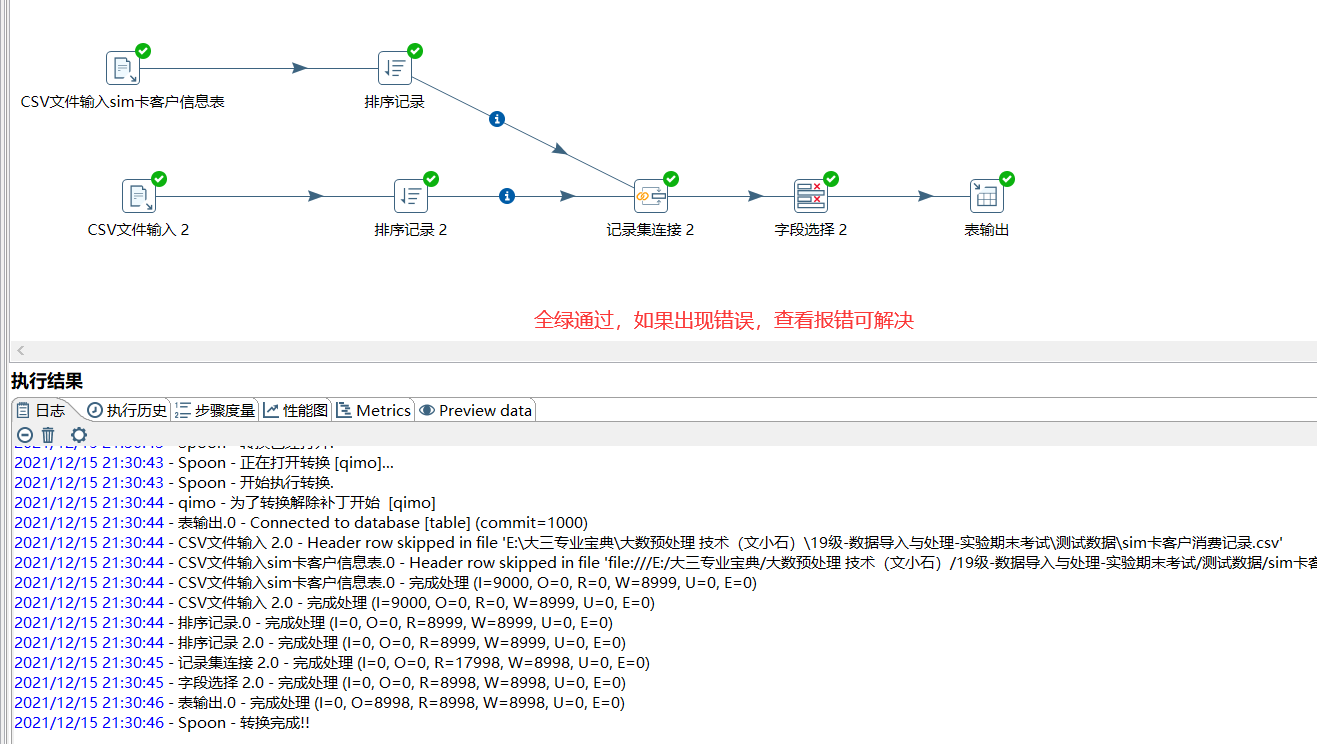1317x744 pixels.
Task: Select the 排序记录 2 step icon
Action: coord(411,197)
